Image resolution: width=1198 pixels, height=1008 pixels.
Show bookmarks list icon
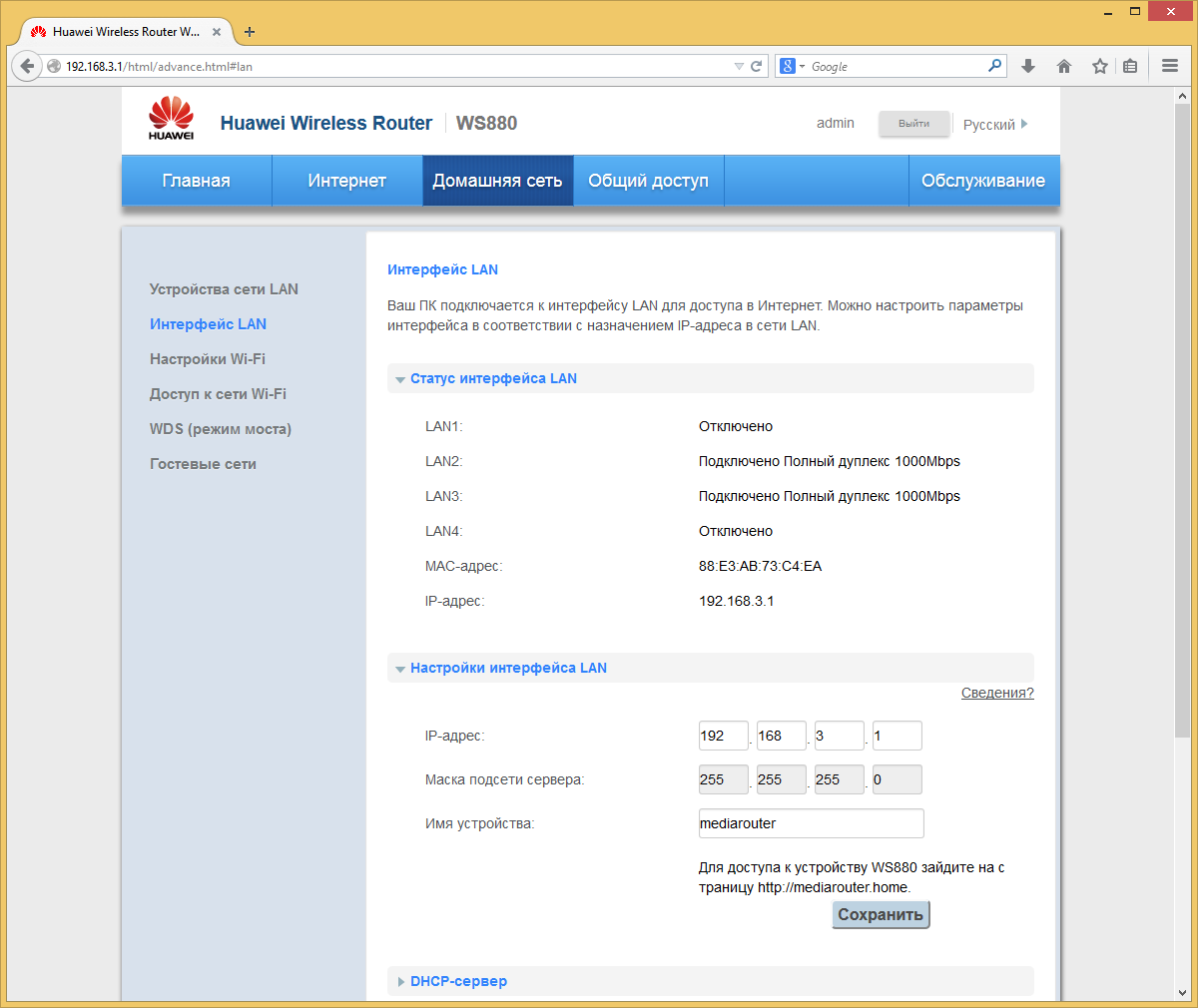[x=1130, y=66]
